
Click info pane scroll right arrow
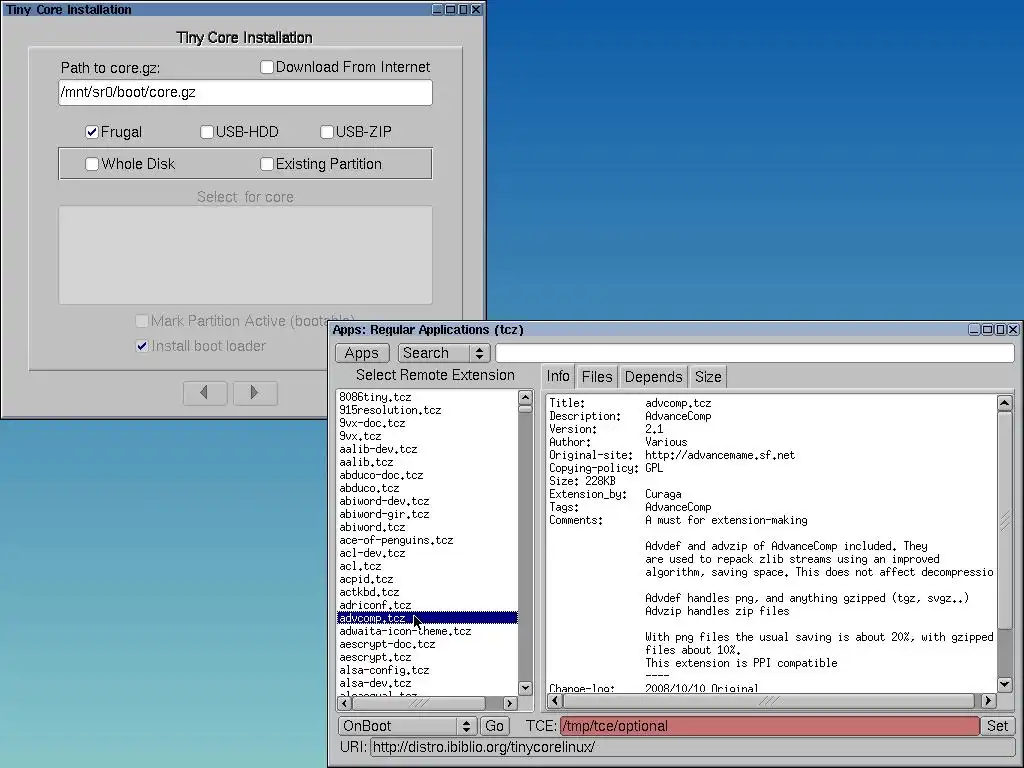point(988,701)
